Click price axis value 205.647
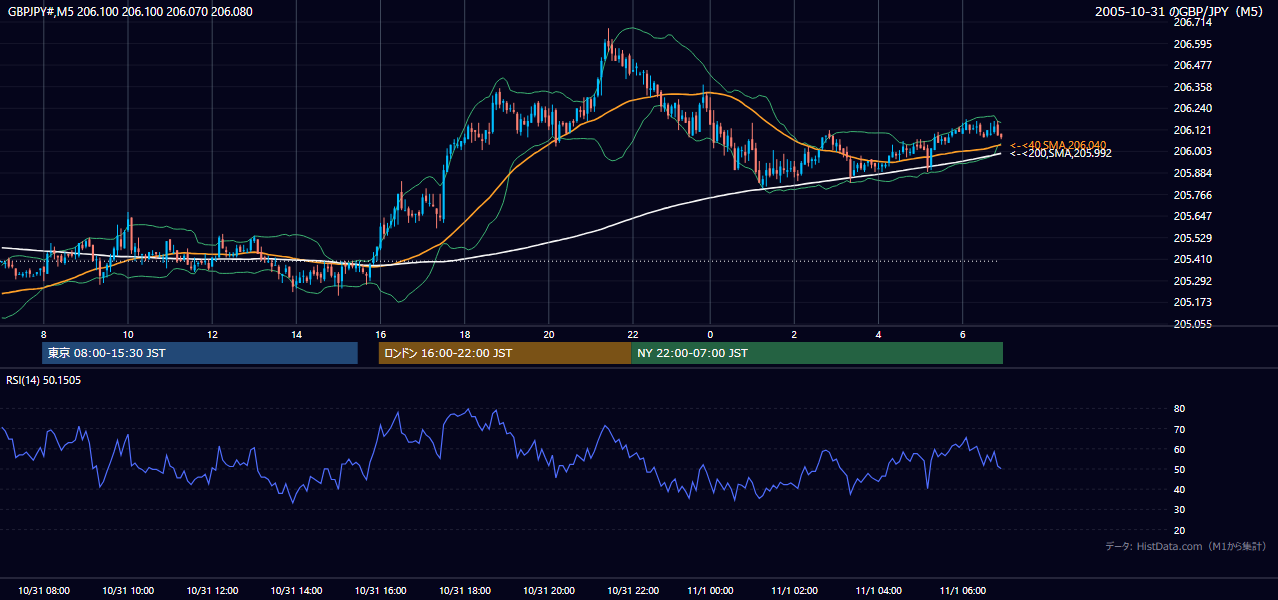The image size is (1278, 600). [1193, 216]
